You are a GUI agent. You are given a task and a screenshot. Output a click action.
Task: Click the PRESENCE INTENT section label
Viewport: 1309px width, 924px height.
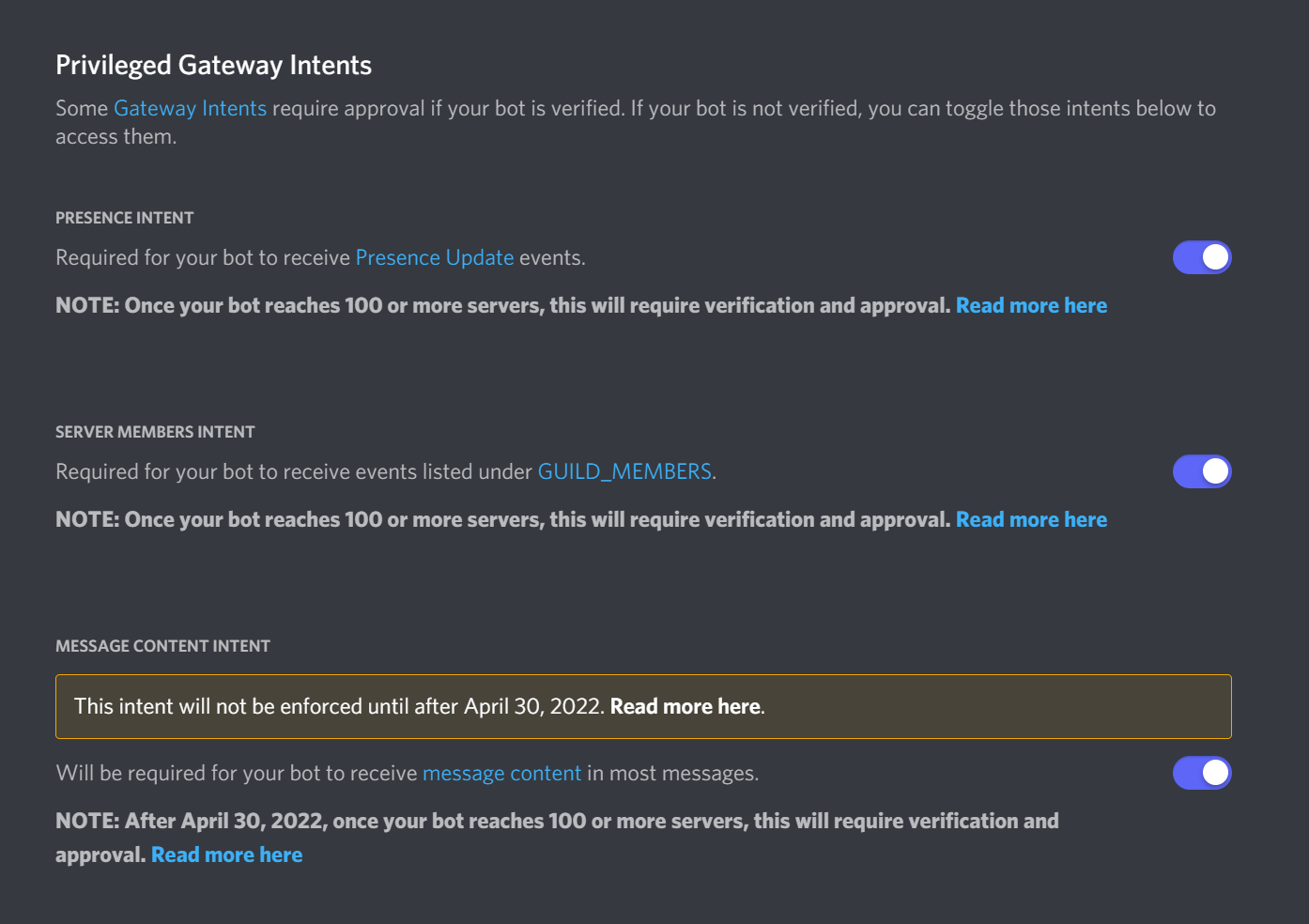click(x=124, y=217)
